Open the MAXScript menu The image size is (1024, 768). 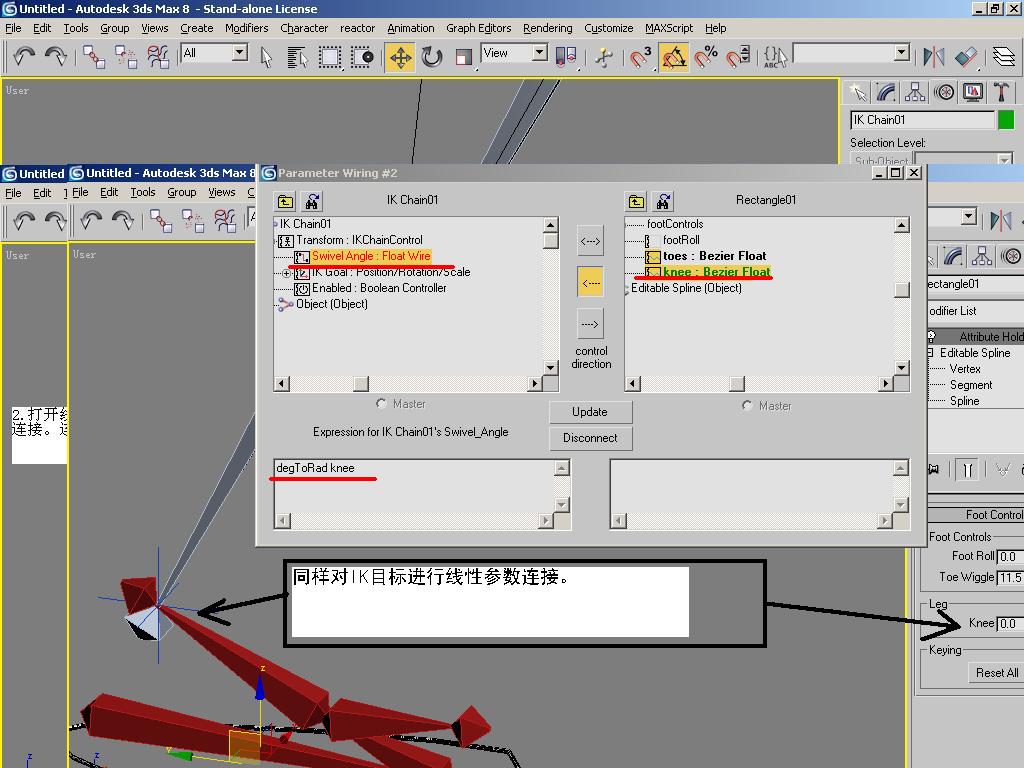[x=669, y=28]
